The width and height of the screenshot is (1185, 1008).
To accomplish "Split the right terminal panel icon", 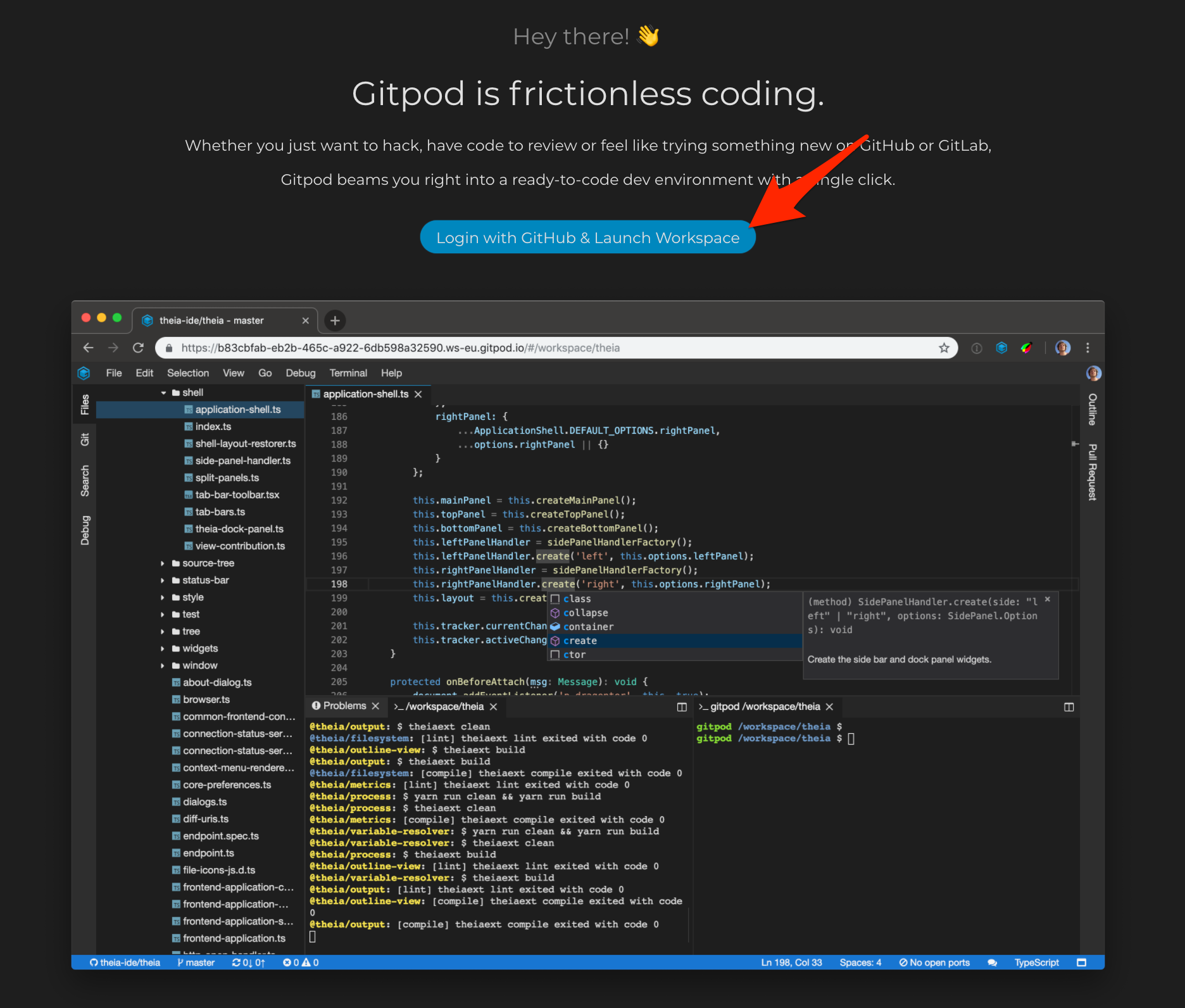I will tap(1069, 707).
